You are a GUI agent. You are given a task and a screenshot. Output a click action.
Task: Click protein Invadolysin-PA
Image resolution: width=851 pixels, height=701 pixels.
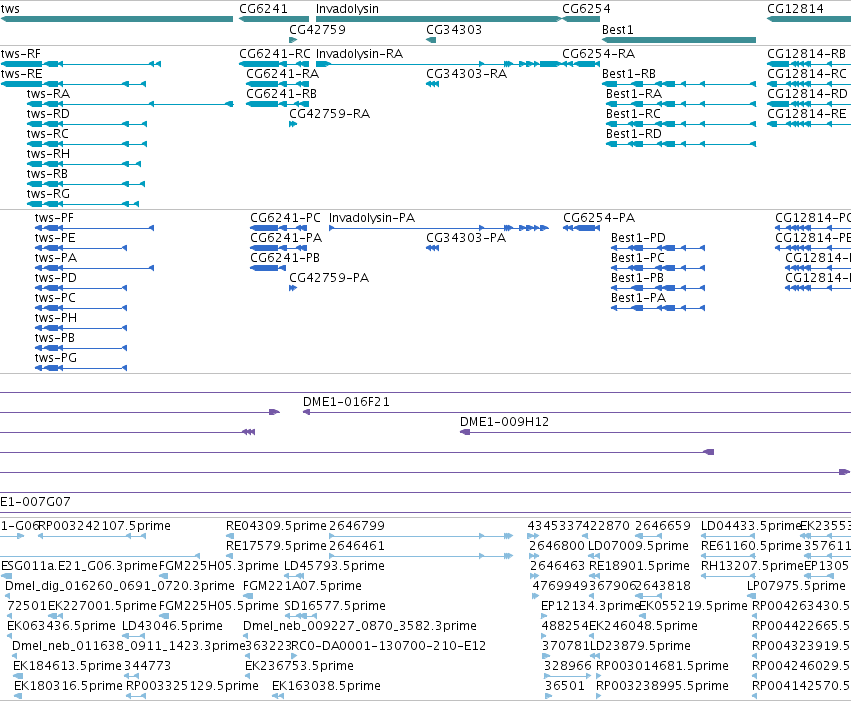(372, 218)
